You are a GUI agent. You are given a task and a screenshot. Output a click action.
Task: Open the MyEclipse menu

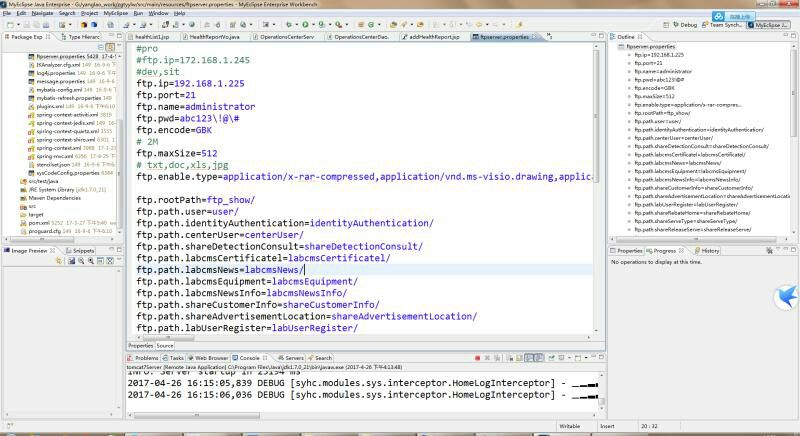[x=116, y=13]
